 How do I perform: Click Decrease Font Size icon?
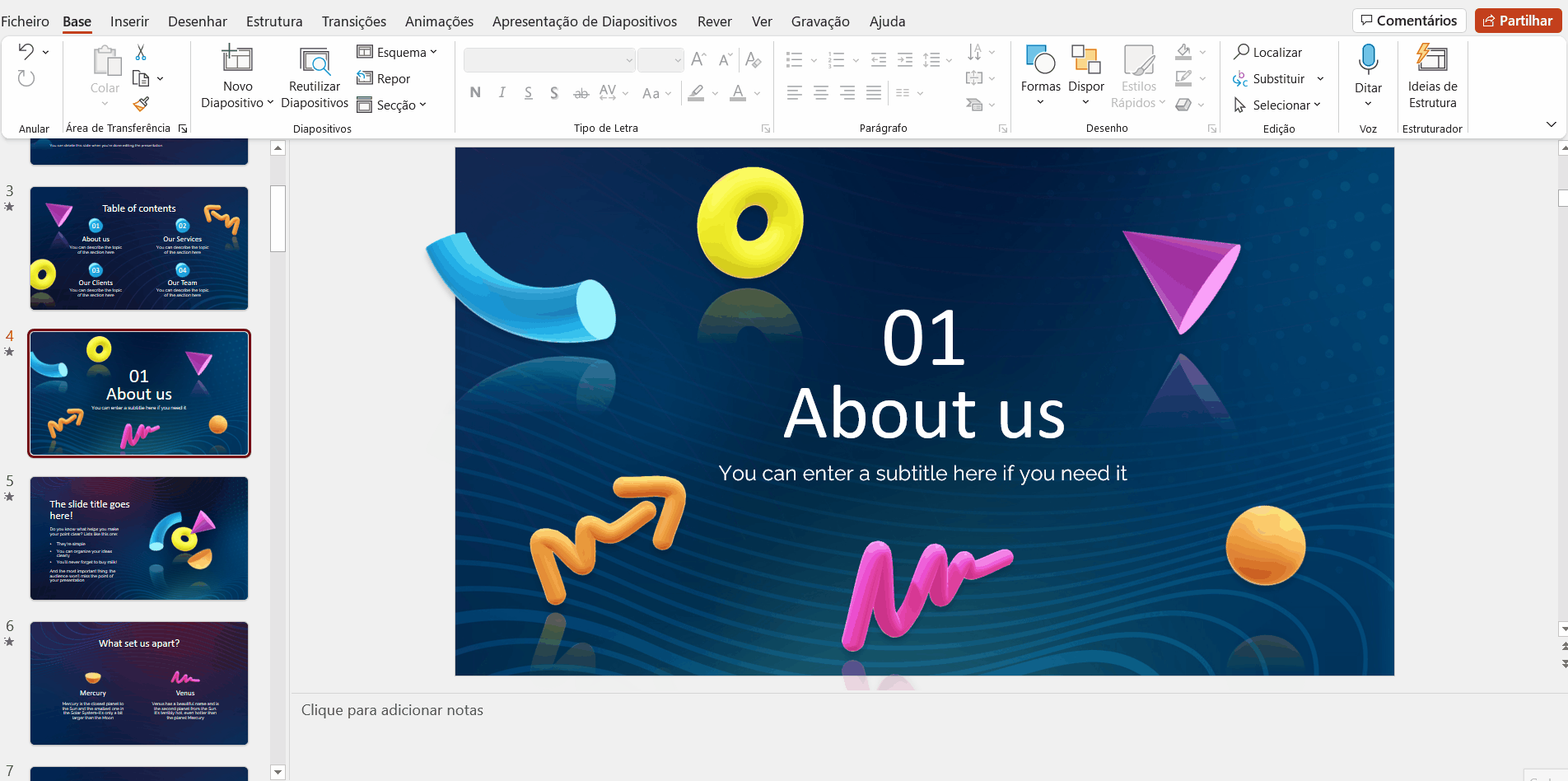[x=725, y=59]
